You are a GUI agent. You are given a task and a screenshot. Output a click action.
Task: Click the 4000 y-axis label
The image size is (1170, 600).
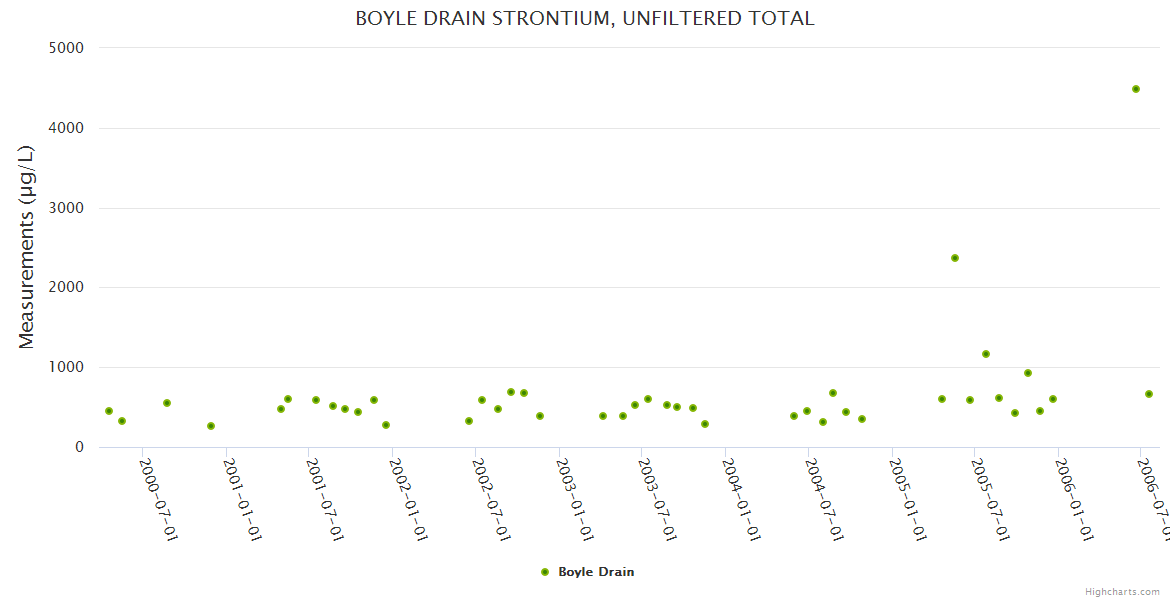click(x=66, y=128)
